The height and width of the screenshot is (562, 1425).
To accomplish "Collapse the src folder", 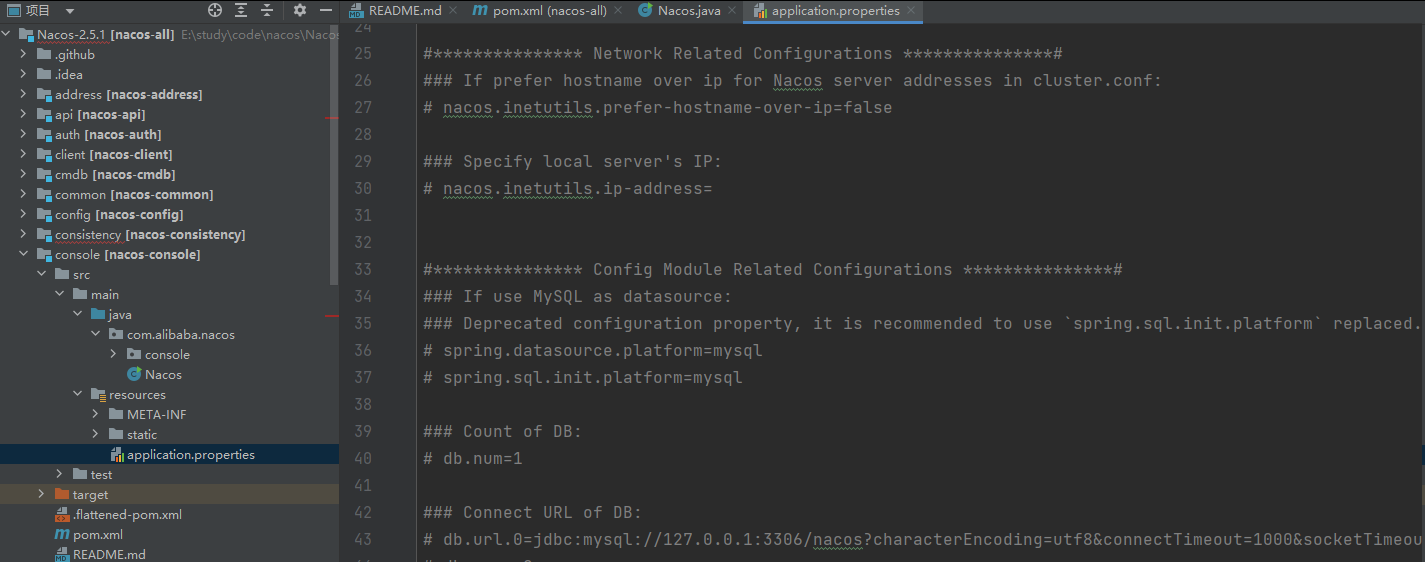I will [41, 275].
